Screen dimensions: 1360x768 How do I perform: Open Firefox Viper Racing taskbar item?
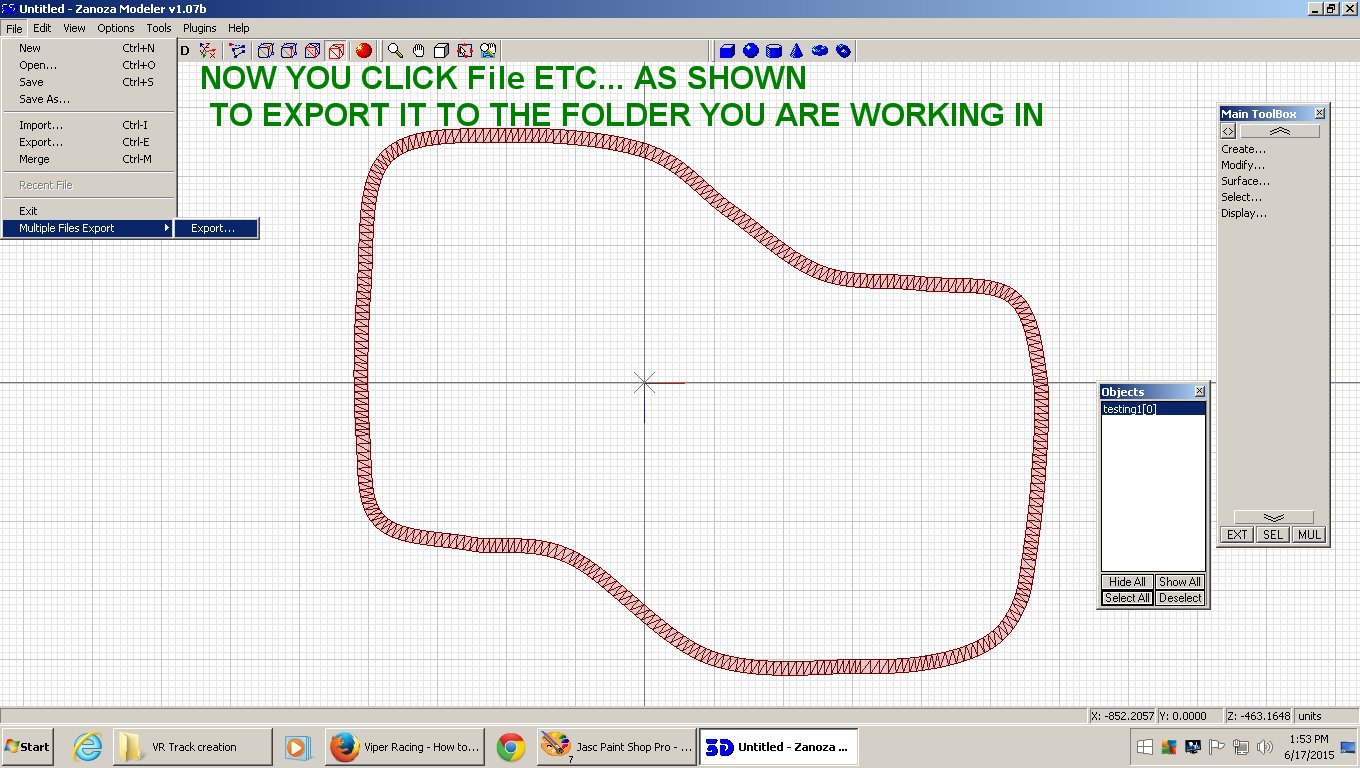pos(407,747)
